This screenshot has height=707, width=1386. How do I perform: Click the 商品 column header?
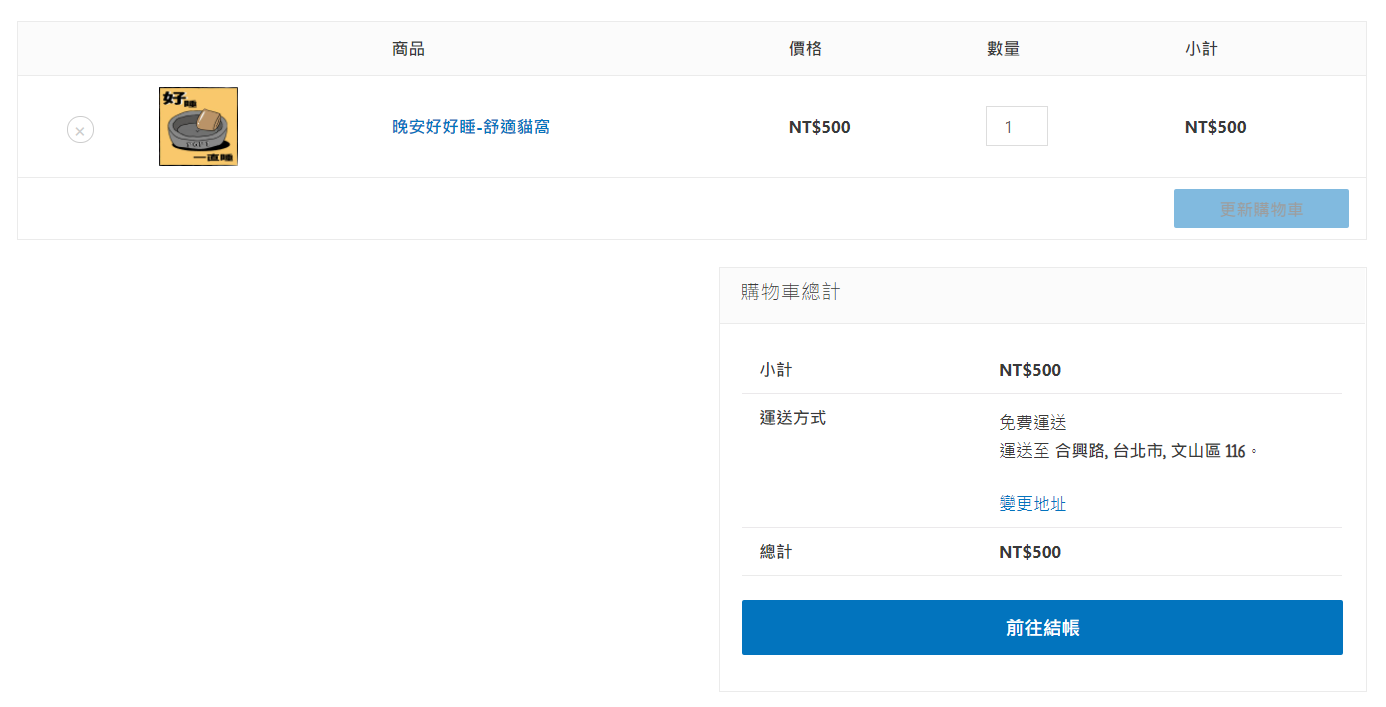(x=408, y=49)
